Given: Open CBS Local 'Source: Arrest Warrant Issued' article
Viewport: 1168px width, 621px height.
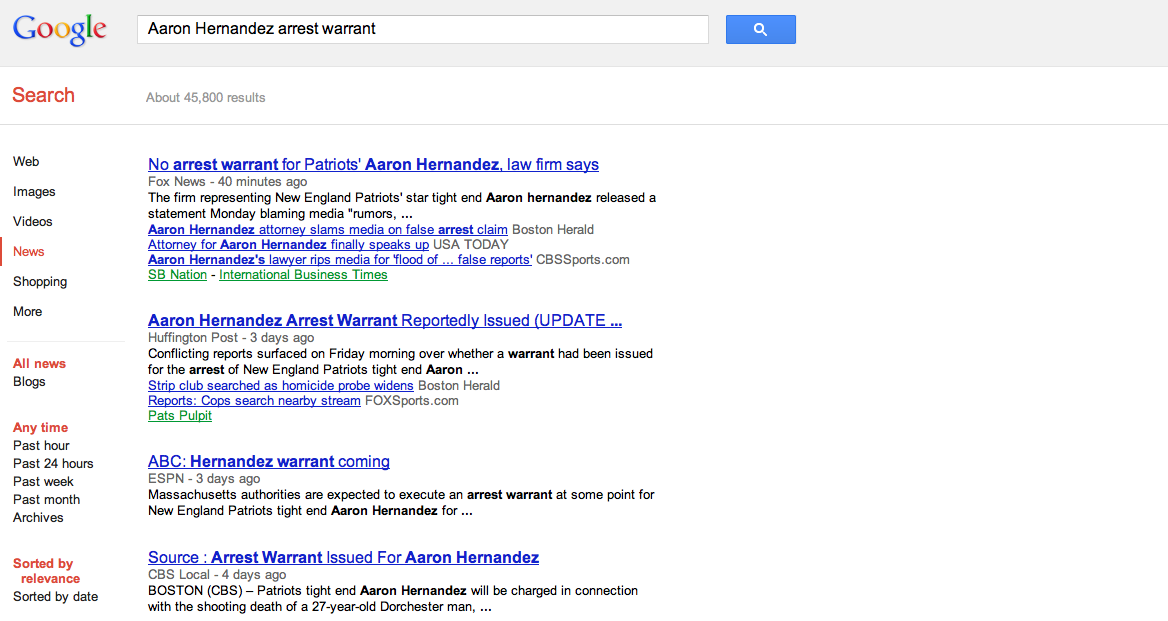Looking at the screenshot, I should [343, 558].
